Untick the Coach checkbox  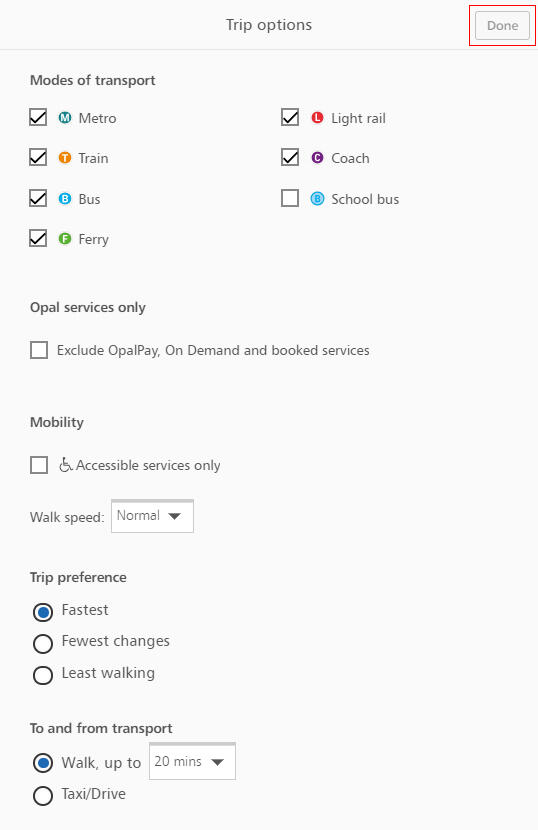click(x=290, y=158)
